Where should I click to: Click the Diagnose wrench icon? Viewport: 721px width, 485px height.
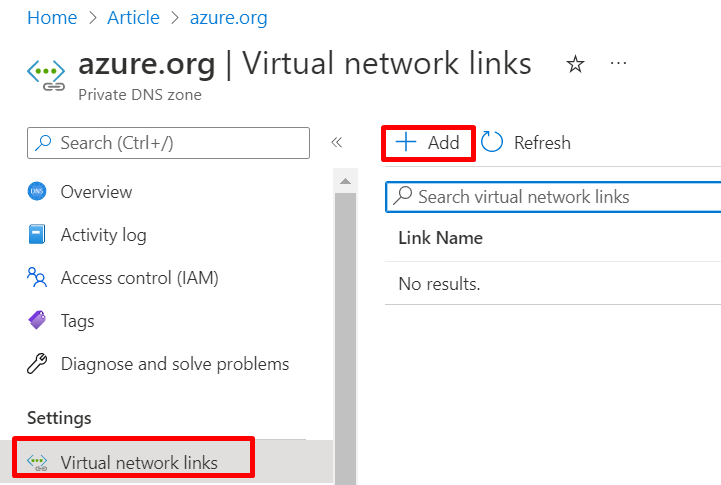(x=37, y=364)
